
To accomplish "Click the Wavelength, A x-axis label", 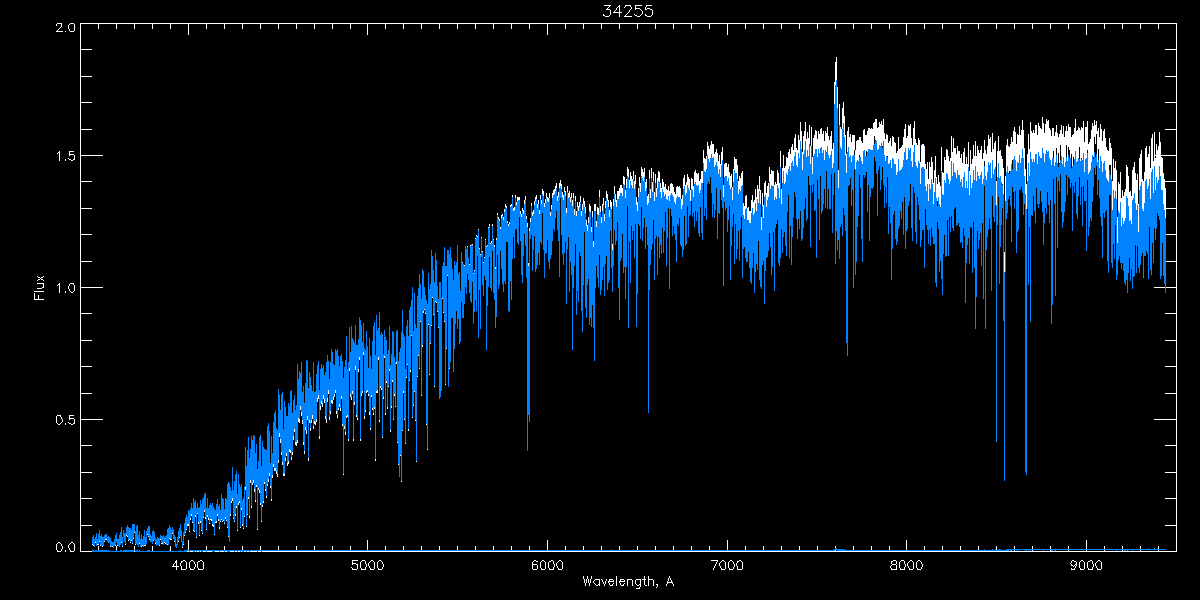I will 628,582.
